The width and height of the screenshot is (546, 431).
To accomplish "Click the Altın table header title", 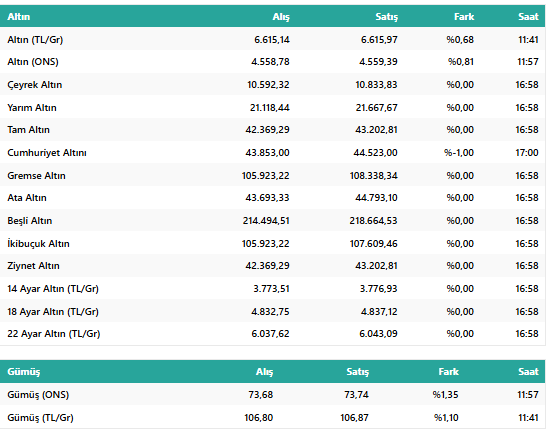I will click(x=19, y=17).
